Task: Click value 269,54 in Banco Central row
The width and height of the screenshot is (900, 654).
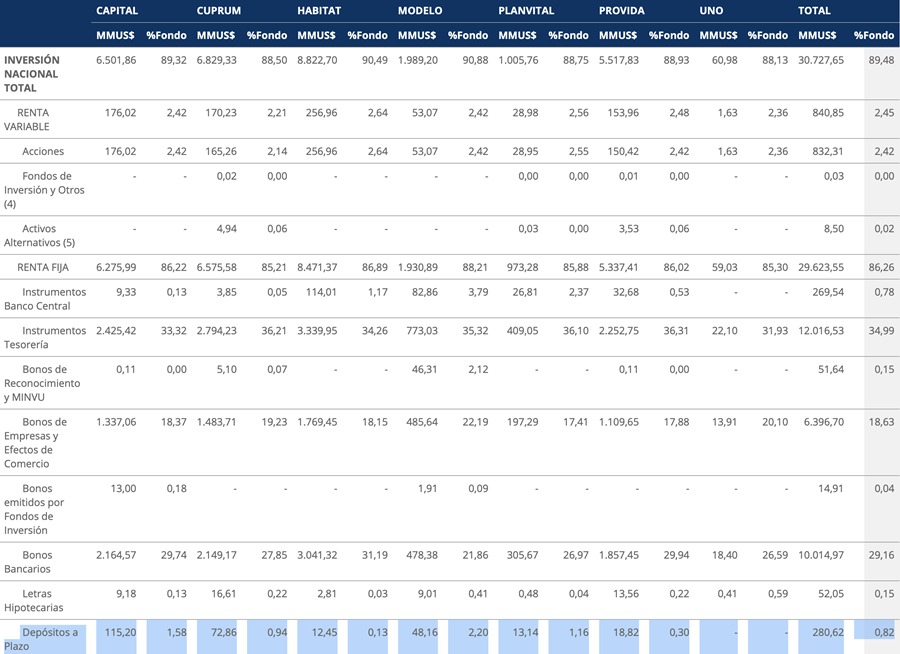Action: click(x=828, y=292)
